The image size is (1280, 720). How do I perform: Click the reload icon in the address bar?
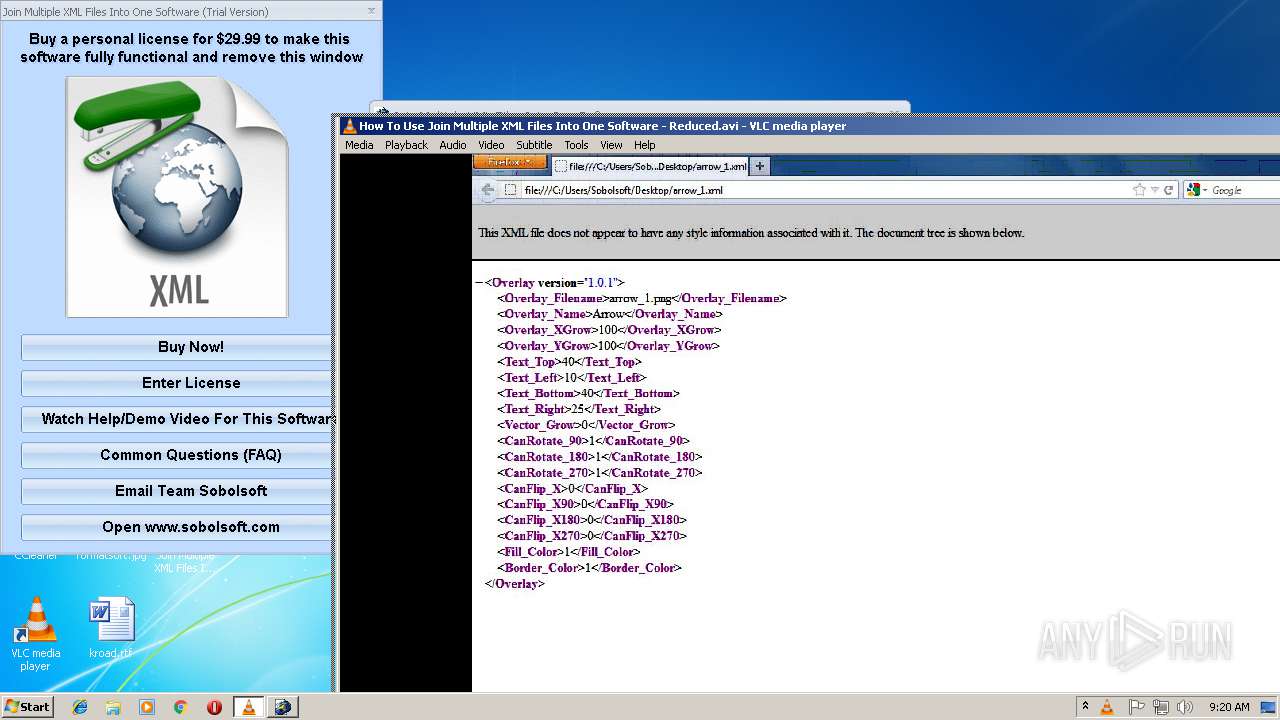point(1168,190)
